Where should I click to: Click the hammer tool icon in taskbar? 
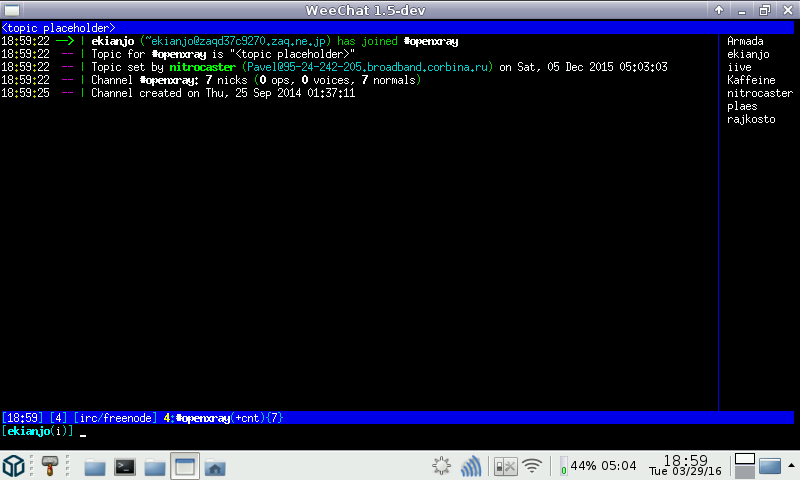(x=49, y=465)
